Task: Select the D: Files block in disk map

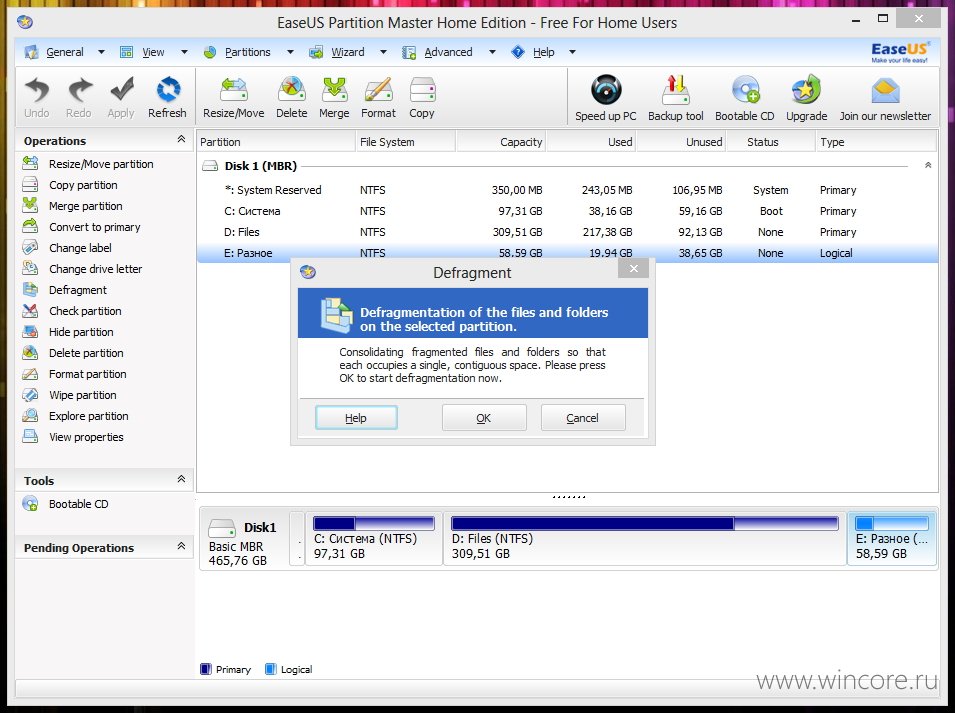Action: [x=644, y=539]
